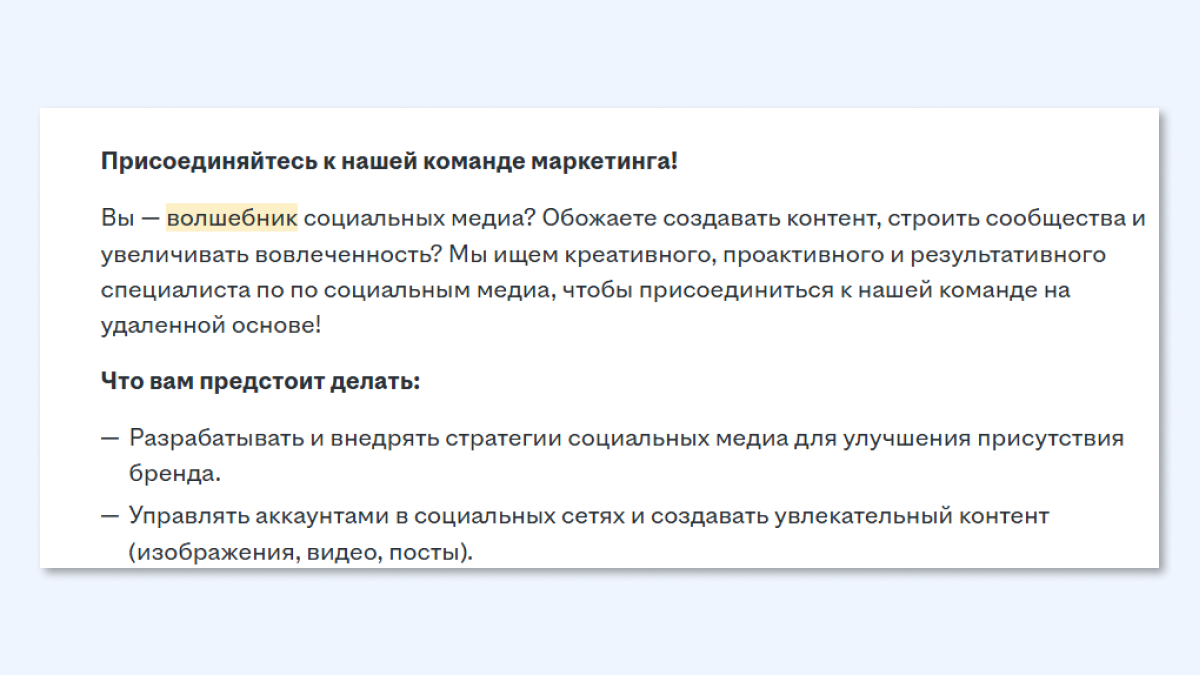Click the dash before "Разрабатывать"
Viewport: 1200px width, 675px height.
point(109,438)
